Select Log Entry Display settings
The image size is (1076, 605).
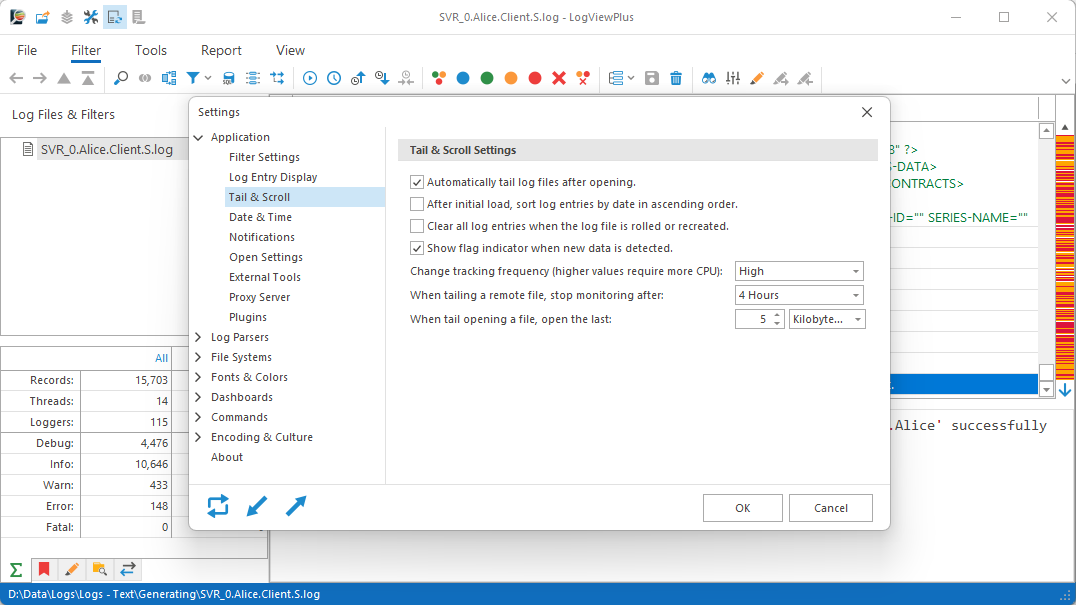[273, 177]
